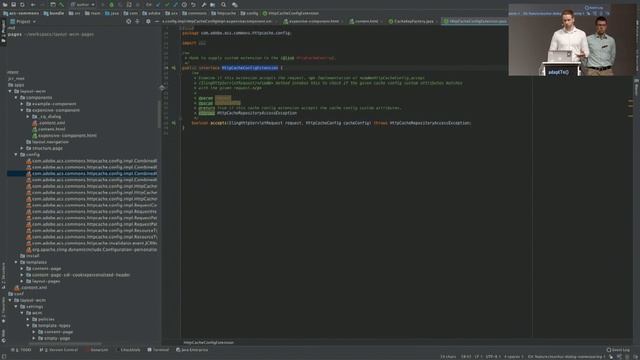
Task: Open the Terminal tool window
Action: click(x=158, y=350)
